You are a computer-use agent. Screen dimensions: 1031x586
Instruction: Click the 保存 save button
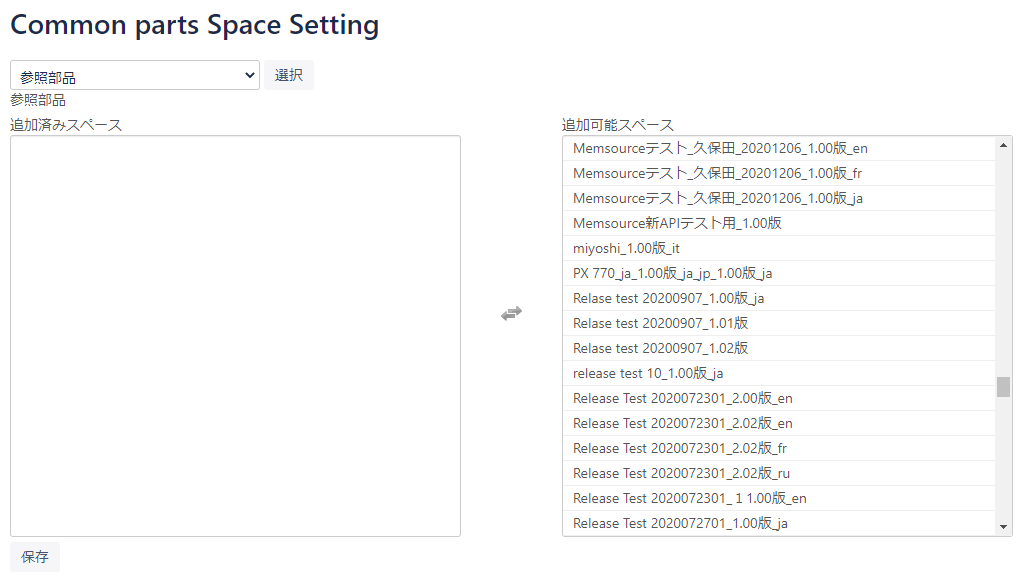(x=35, y=557)
